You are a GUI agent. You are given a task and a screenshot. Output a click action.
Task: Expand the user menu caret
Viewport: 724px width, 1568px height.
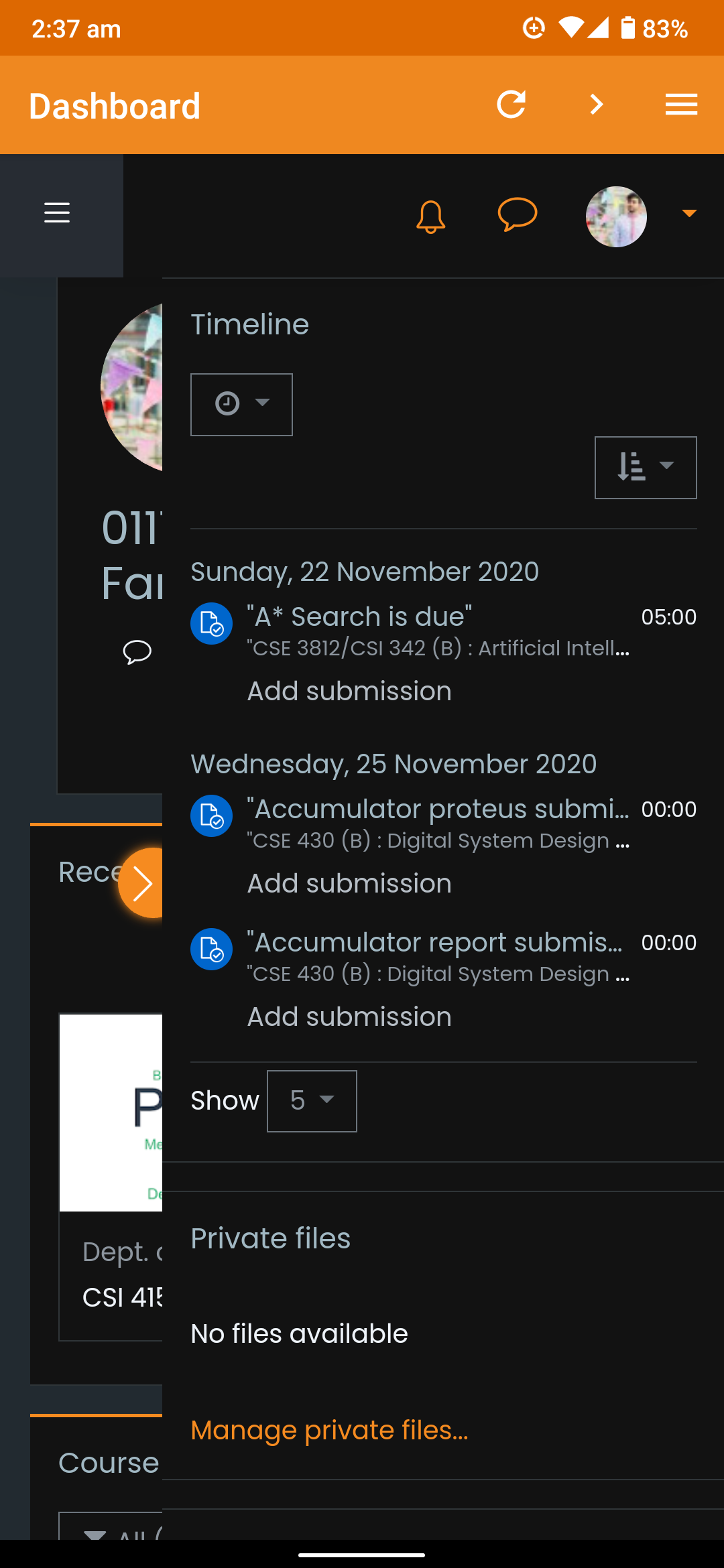[x=688, y=214]
